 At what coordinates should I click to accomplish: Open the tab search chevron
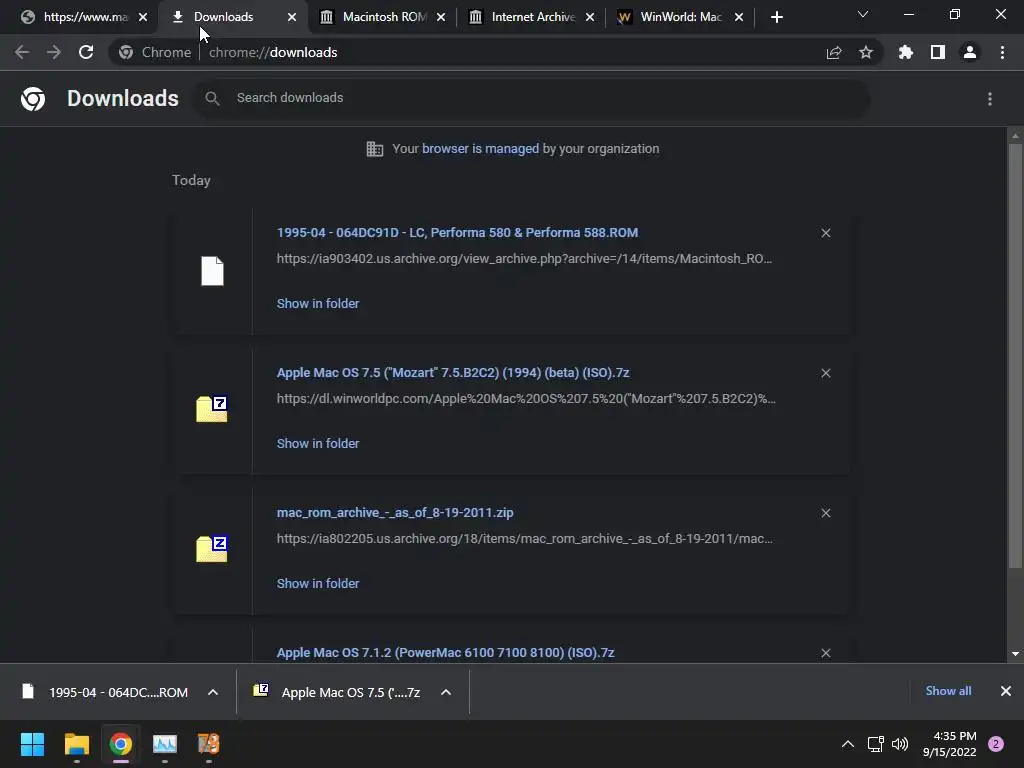point(863,14)
